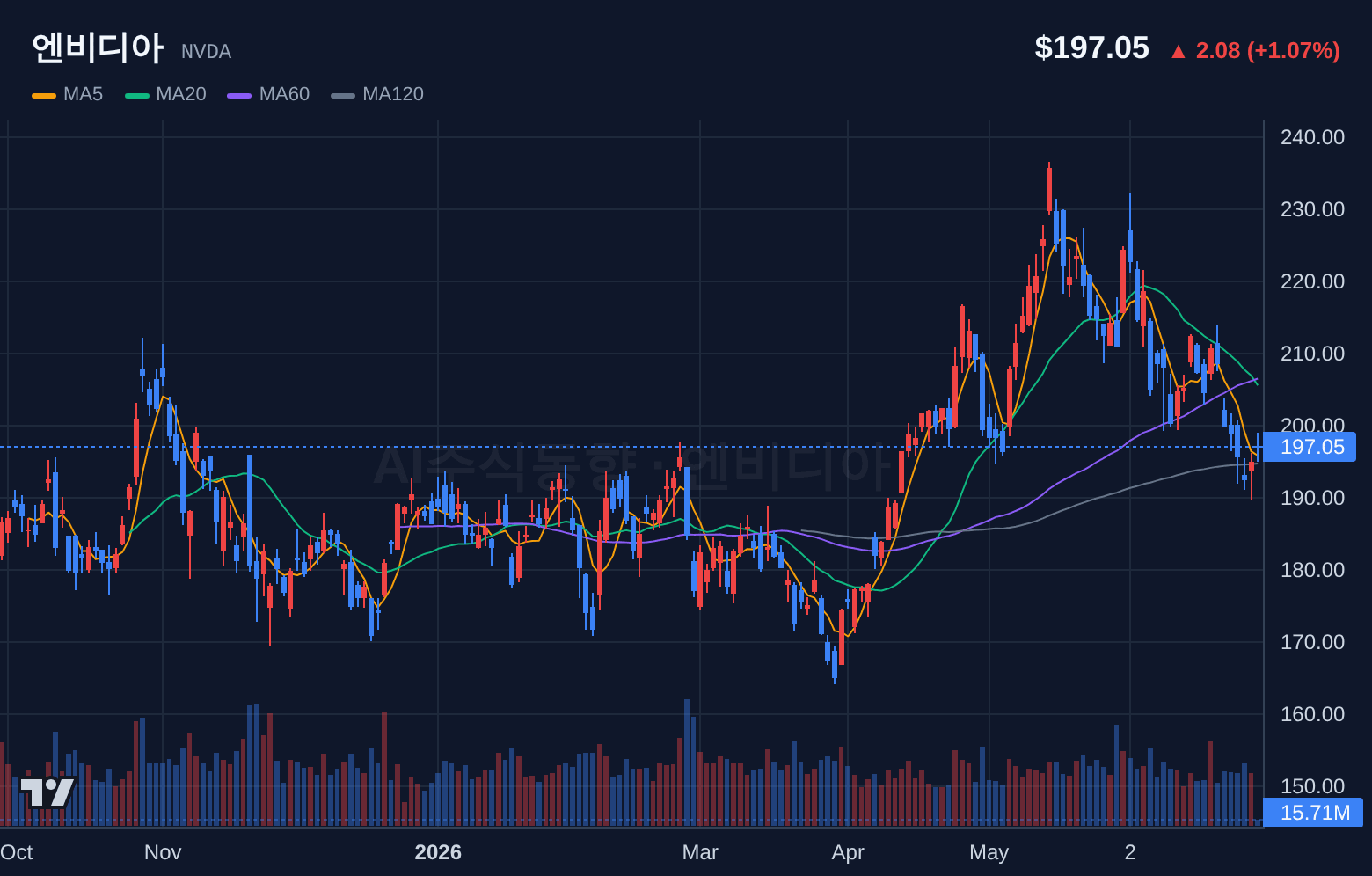Click the green MA20 color line swatch

point(137,95)
